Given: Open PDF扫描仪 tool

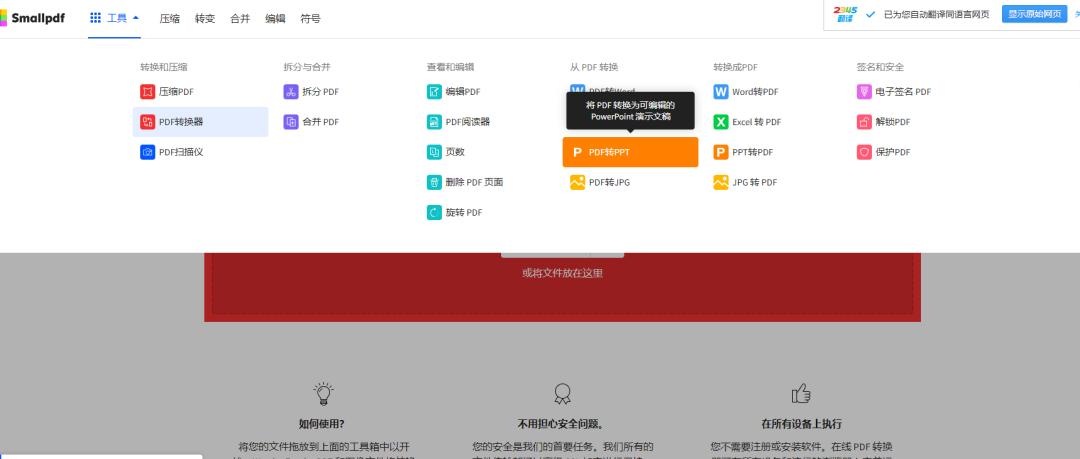Looking at the screenshot, I should (x=181, y=152).
